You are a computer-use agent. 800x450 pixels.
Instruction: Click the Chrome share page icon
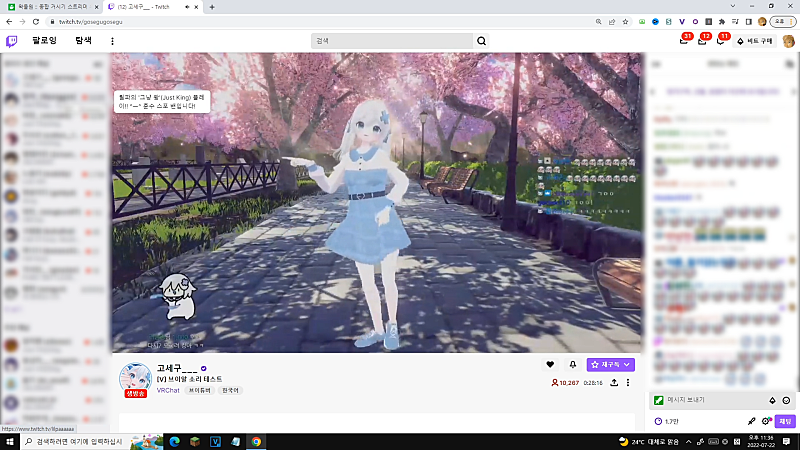coord(612,22)
